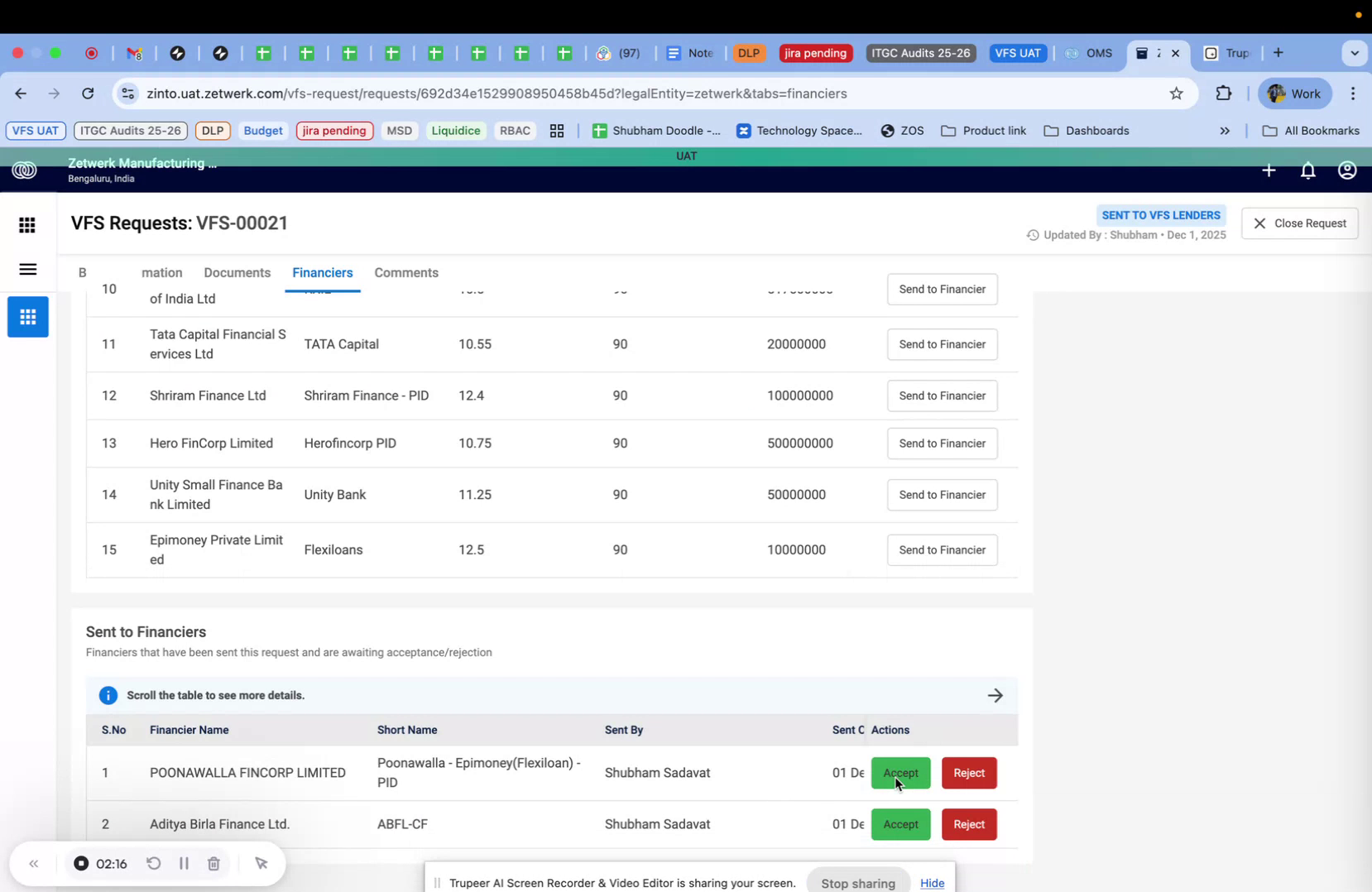Click the Close Request button
1372x892 pixels.
pos(1299,223)
